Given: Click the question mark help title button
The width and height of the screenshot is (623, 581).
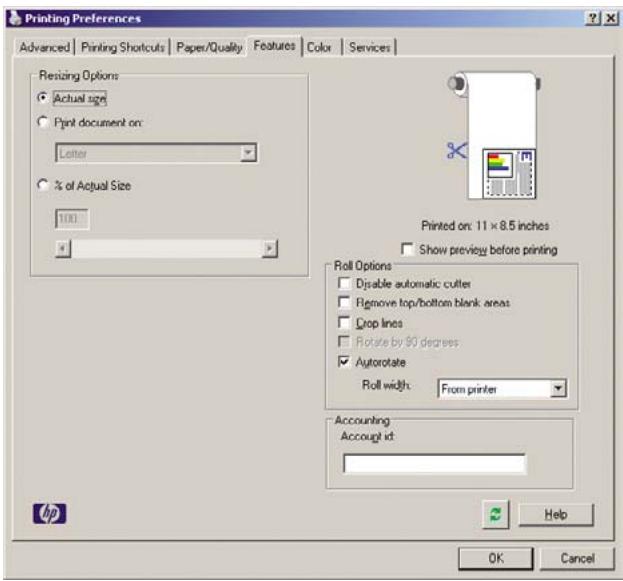Looking at the screenshot, I should pos(593,18).
